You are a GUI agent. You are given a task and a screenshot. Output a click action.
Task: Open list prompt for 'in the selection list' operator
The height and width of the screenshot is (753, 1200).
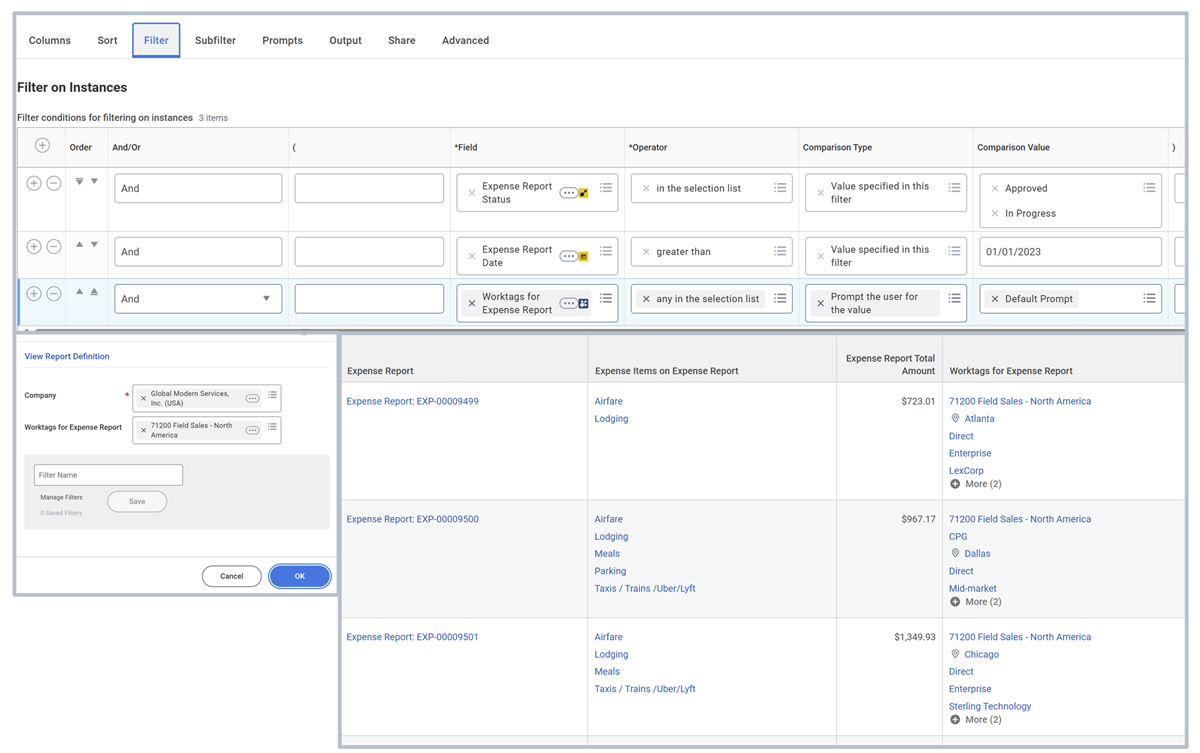point(780,187)
